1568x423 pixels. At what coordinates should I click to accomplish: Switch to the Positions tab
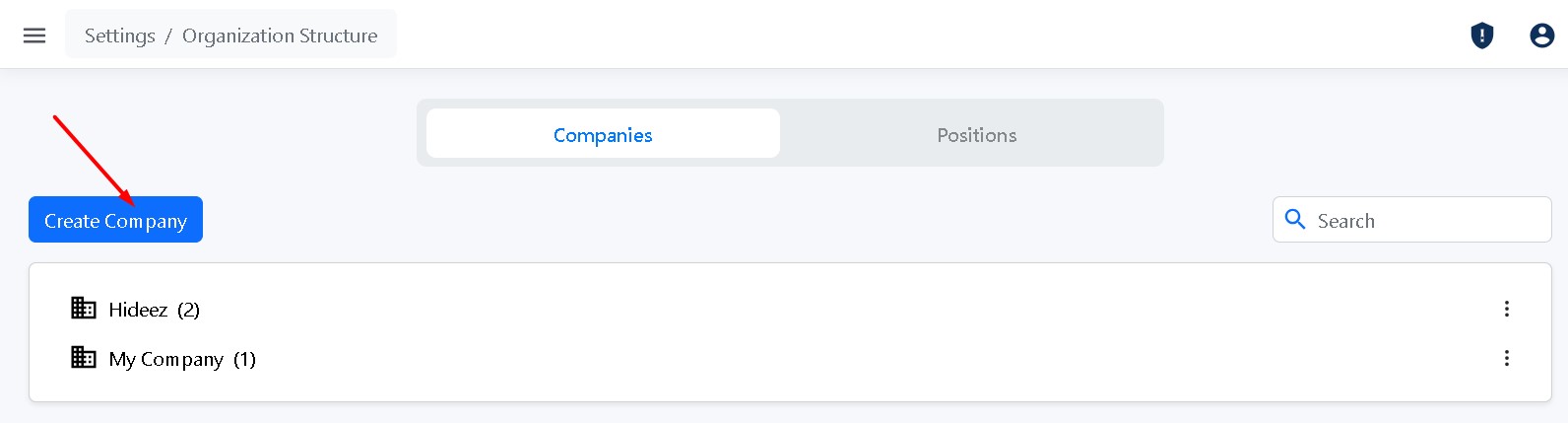976,134
